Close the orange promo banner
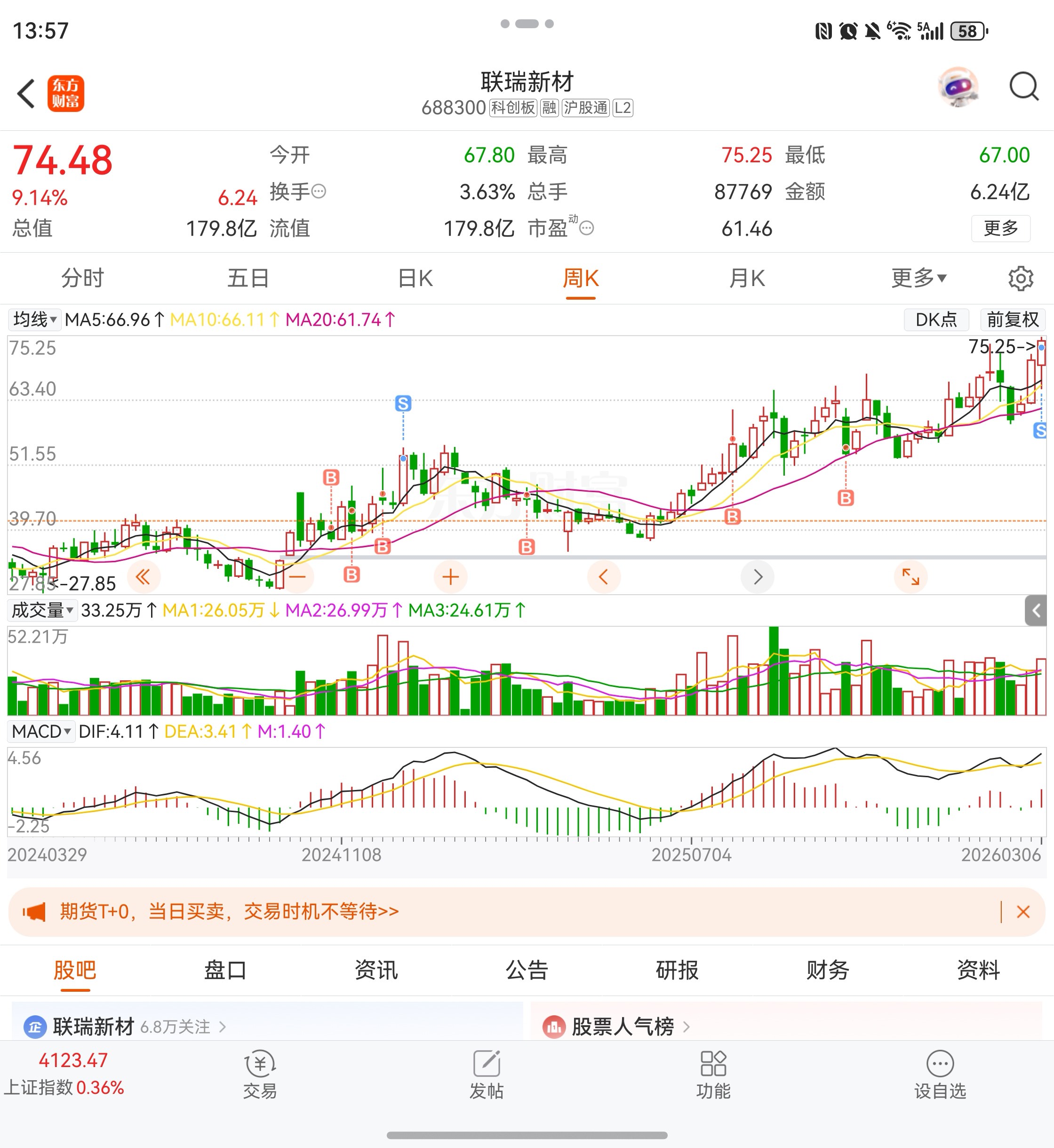The image size is (1054, 1148). [x=1022, y=912]
